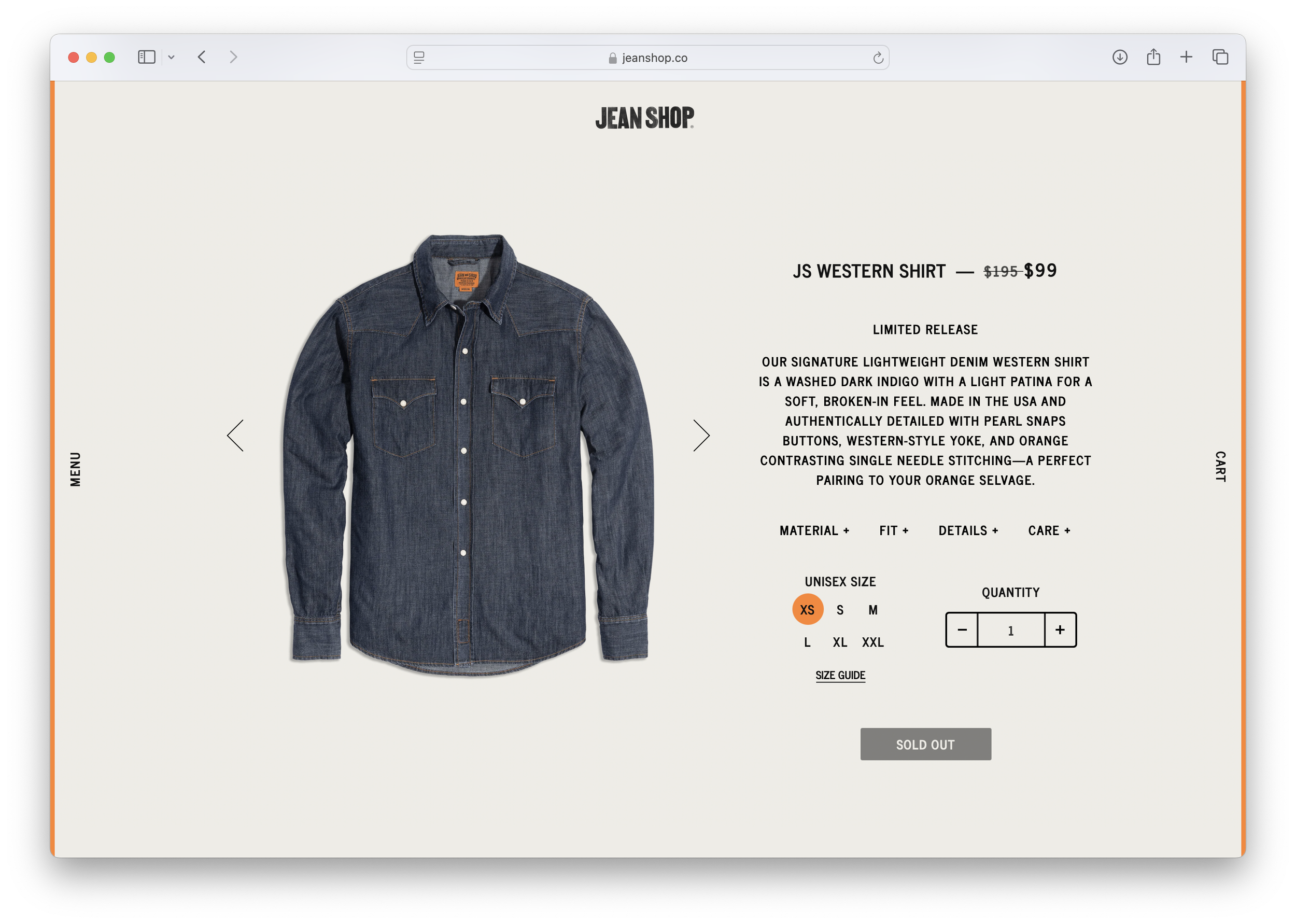The image size is (1296, 924).
Task: Expand the MATERIAL + section
Action: pos(814,531)
